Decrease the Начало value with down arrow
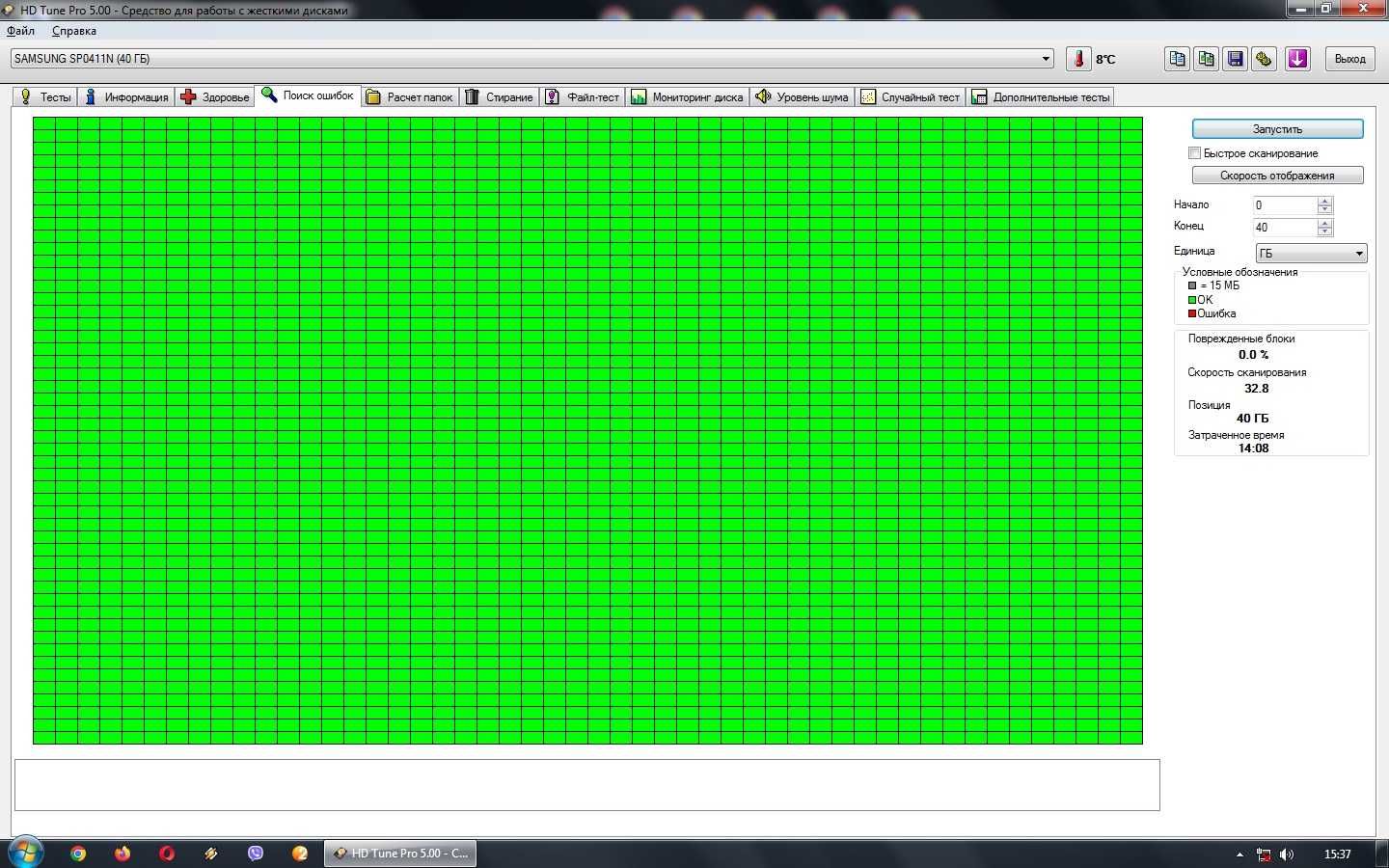This screenshot has height=868, width=1389. pos(1324,209)
